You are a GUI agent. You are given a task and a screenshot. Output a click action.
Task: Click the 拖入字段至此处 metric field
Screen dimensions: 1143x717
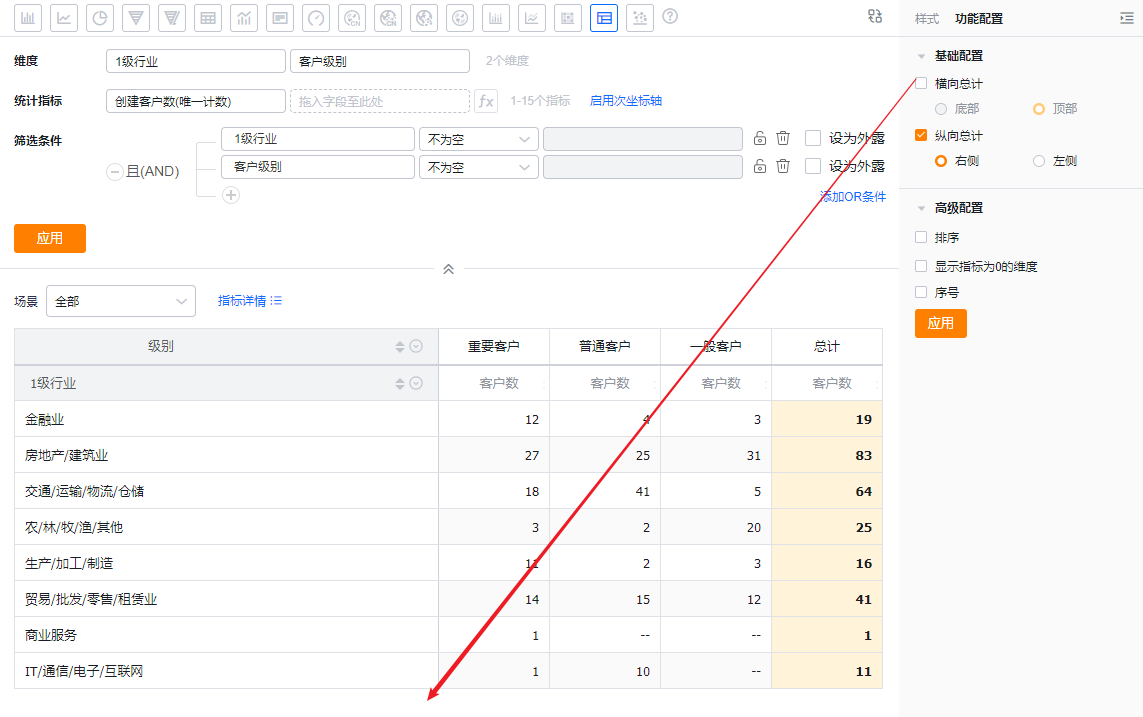pyautogui.click(x=379, y=101)
